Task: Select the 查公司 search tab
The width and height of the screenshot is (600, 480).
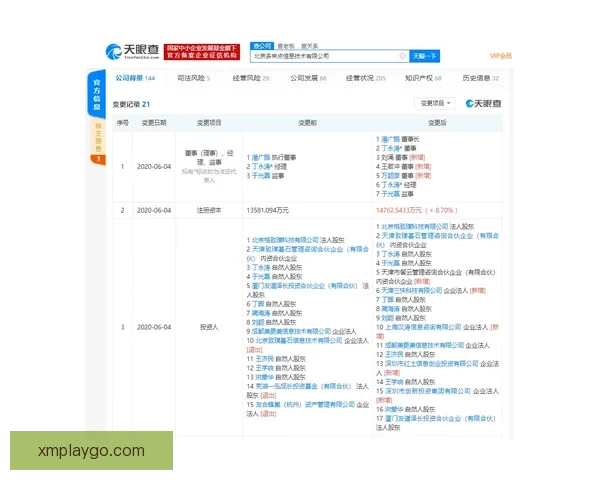Action: 262,46
